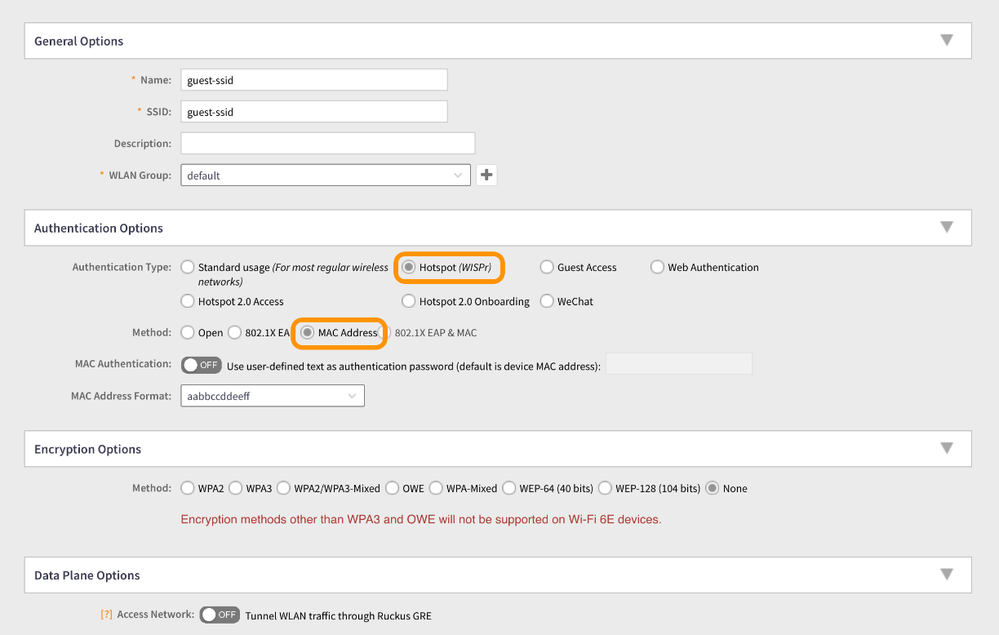Toggle the MAC Authentication switch
Viewport: 999px width, 635px height.
tap(201, 365)
